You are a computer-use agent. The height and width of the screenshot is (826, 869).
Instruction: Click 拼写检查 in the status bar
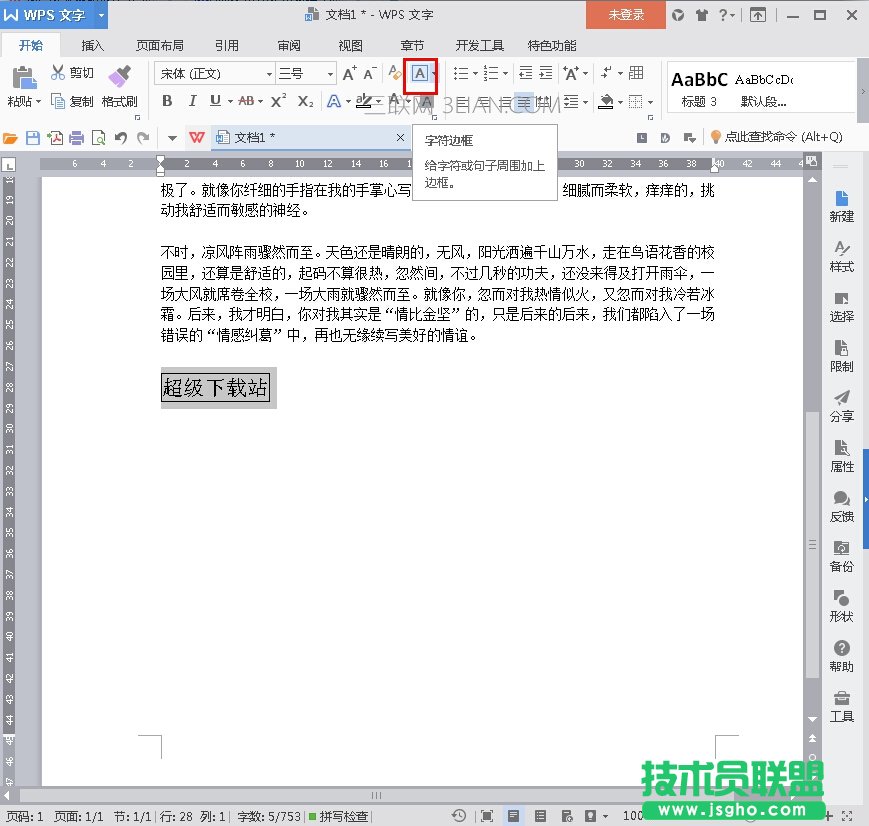point(343,815)
